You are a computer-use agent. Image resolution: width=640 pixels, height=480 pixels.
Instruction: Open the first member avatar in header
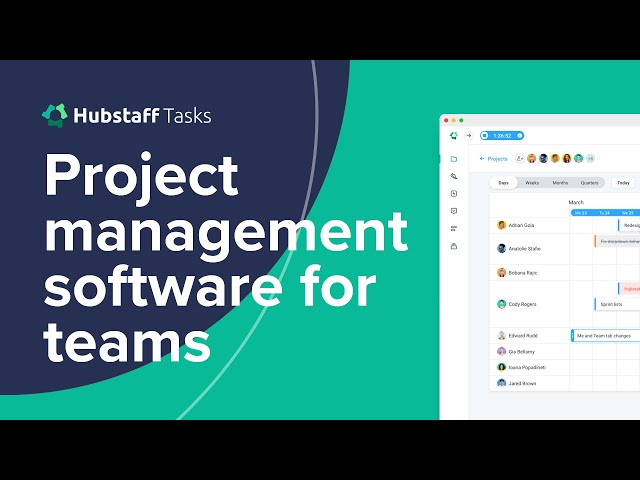click(x=531, y=158)
